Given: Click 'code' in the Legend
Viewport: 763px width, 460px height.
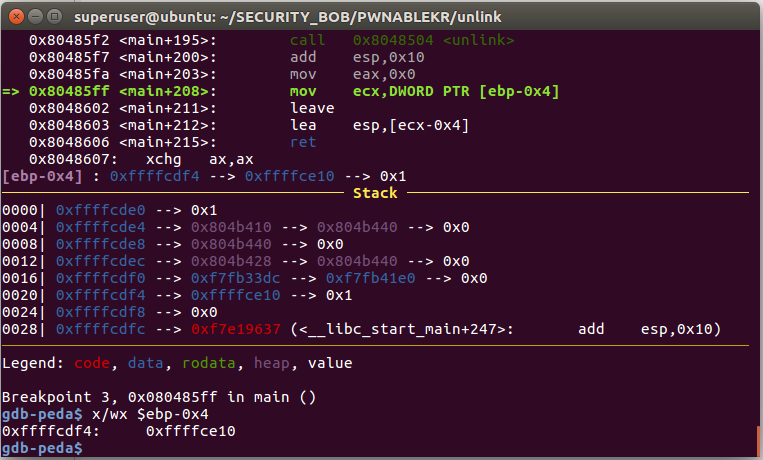Looking at the screenshot, I should point(91,363).
